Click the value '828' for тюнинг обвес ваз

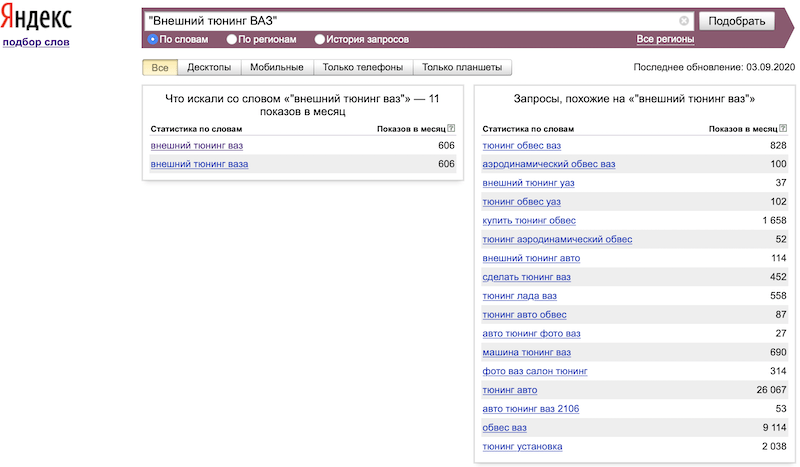coord(778,145)
